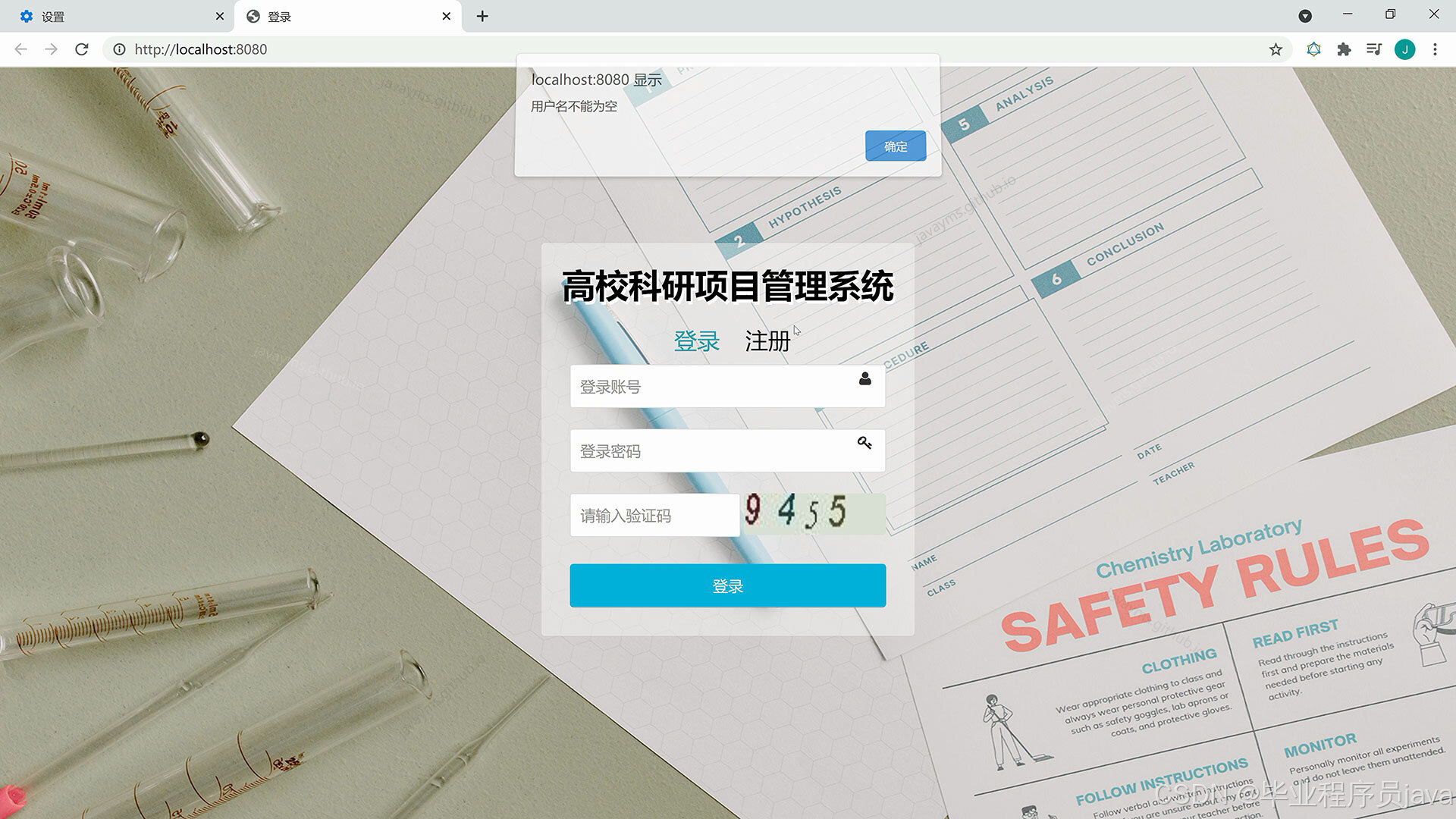Select the 登录 browser tab
Image resolution: width=1456 pixels, height=819 pixels.
348,16
